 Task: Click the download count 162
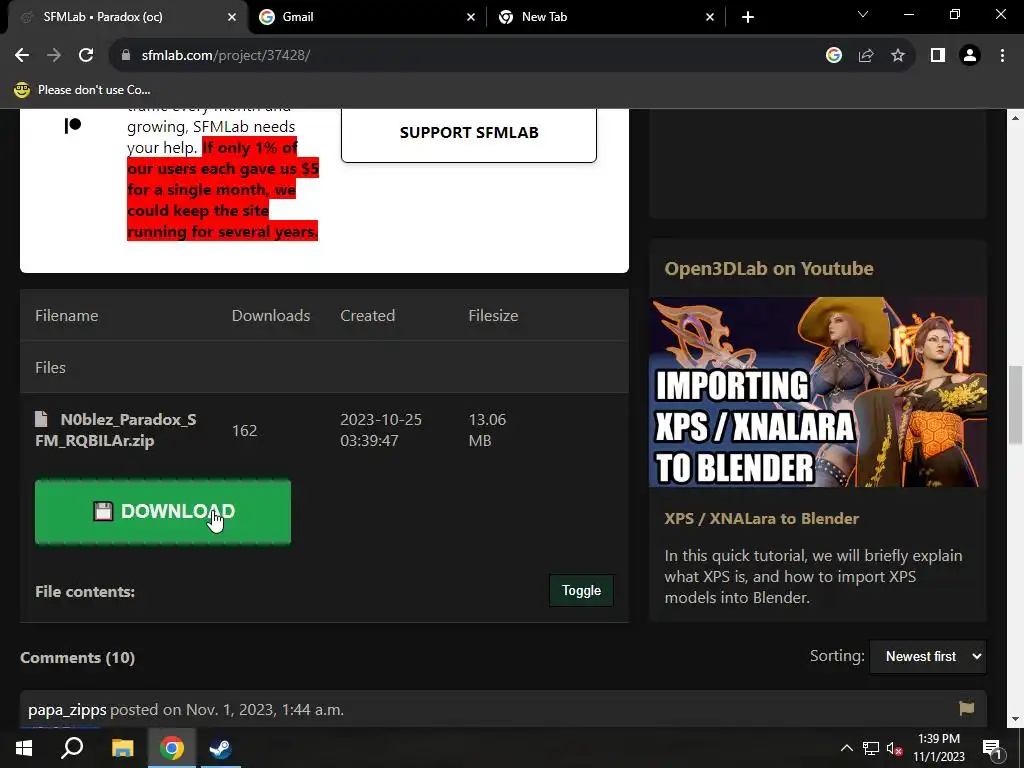[x=244, y=430]
